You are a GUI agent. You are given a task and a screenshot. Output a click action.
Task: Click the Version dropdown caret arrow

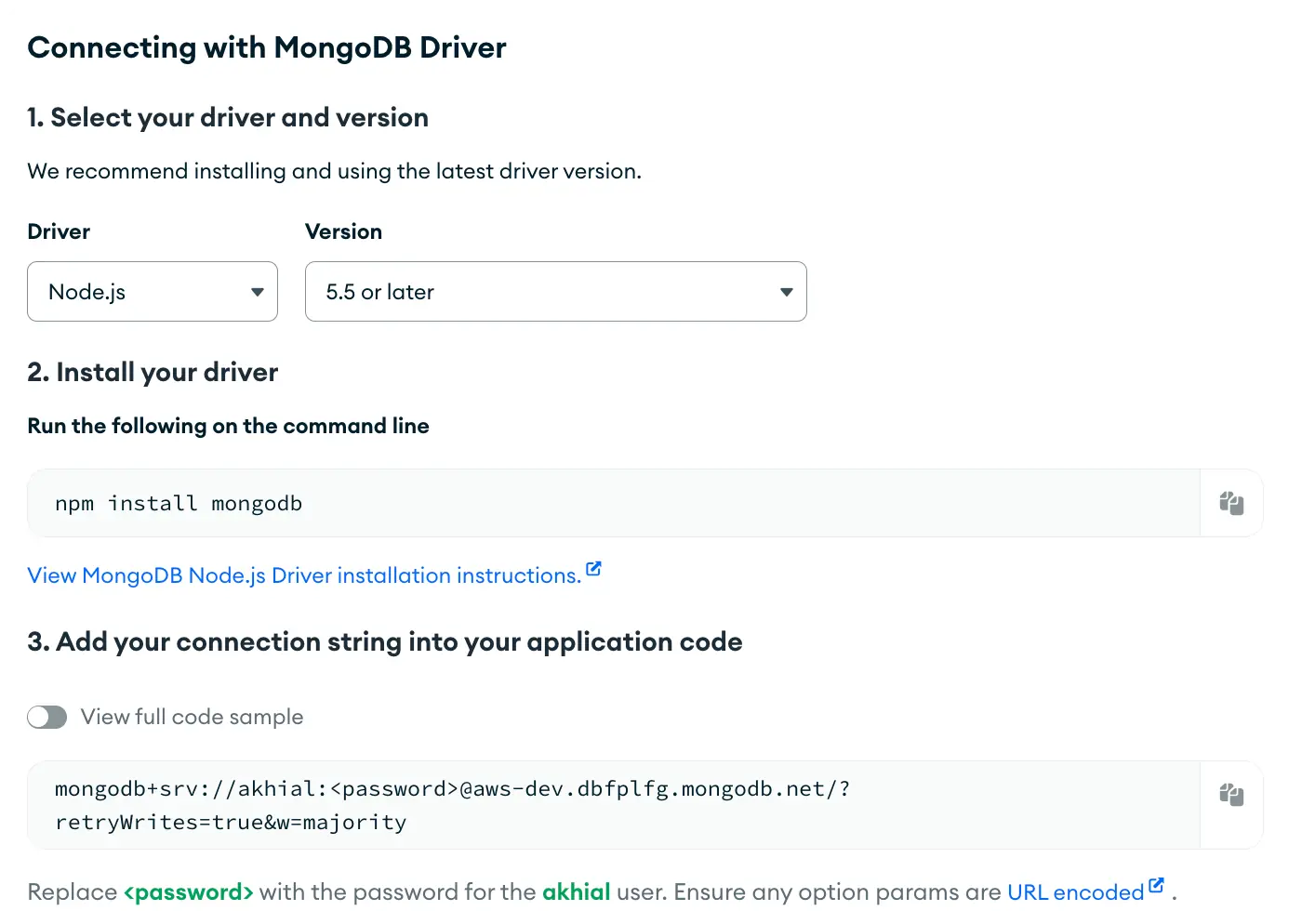pyautogui.click(x=786, y=292)
